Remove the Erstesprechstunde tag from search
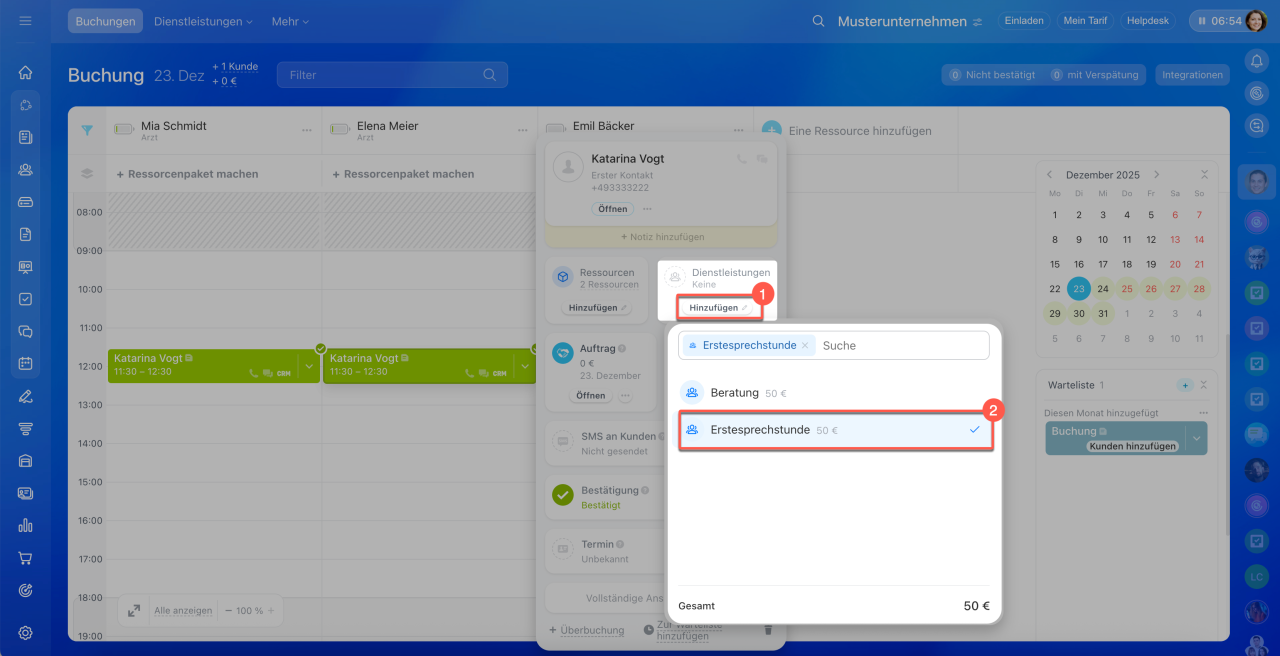The image size is (1280, 656). click(x=805, y=346)
